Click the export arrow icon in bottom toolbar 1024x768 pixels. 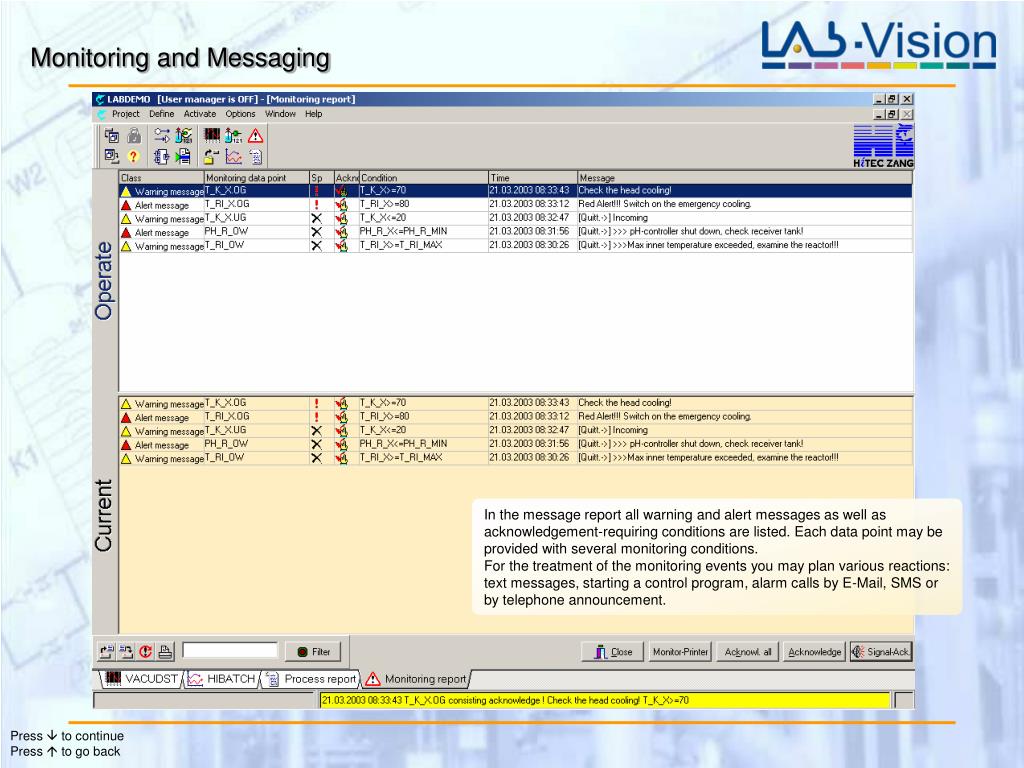click(106, 651)
